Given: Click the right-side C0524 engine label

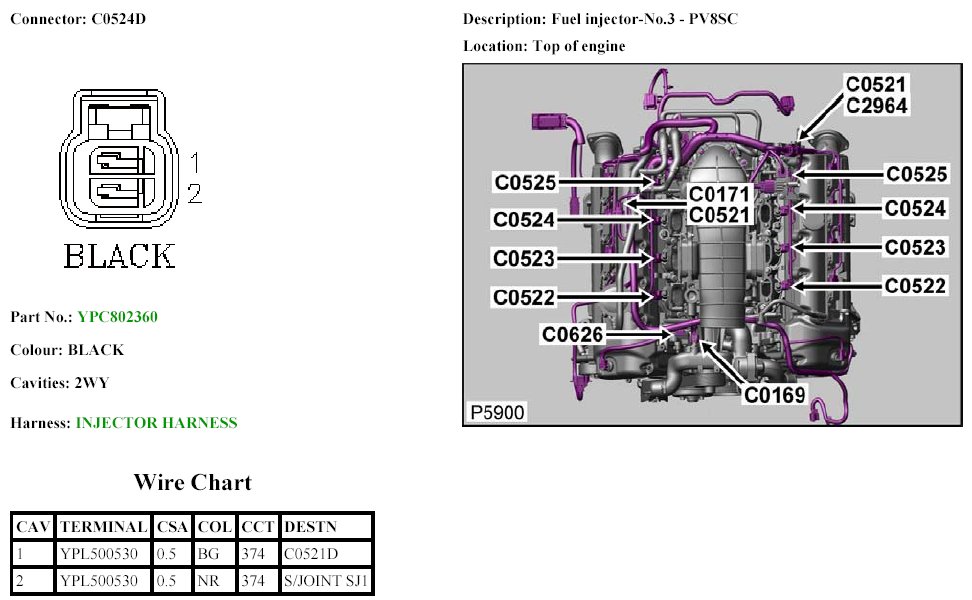Looking at the screenshot, I should coord(916,208).
